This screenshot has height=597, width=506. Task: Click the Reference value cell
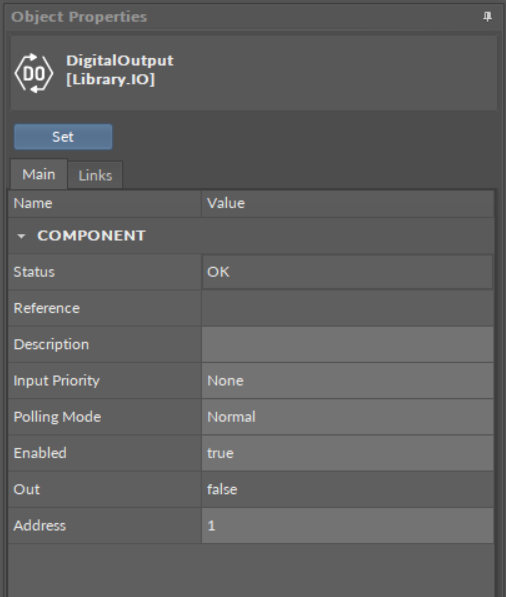[x=347, y=308]
